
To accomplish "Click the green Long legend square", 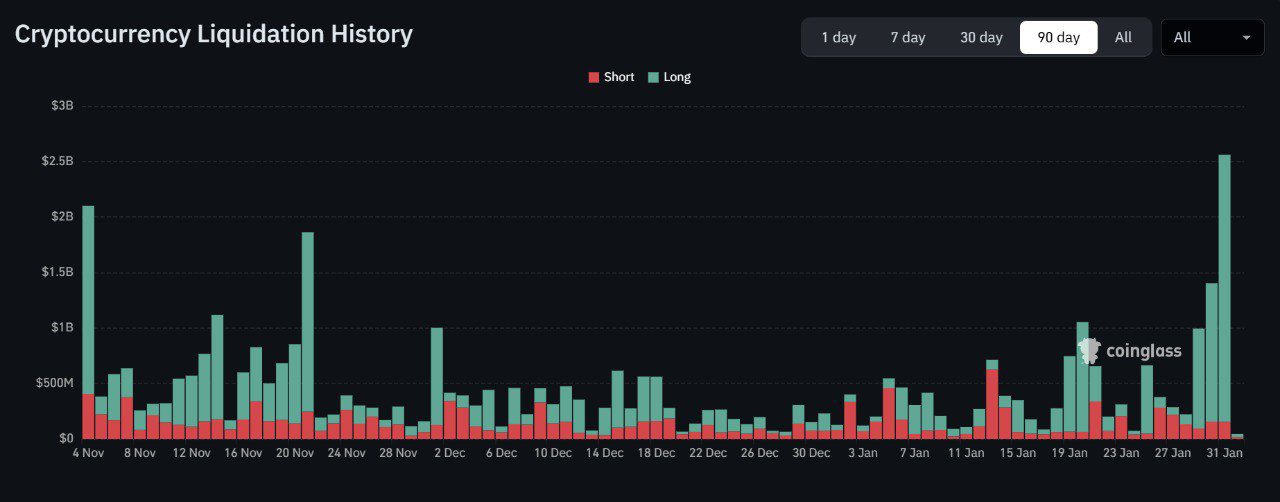I will click(653, 77).
